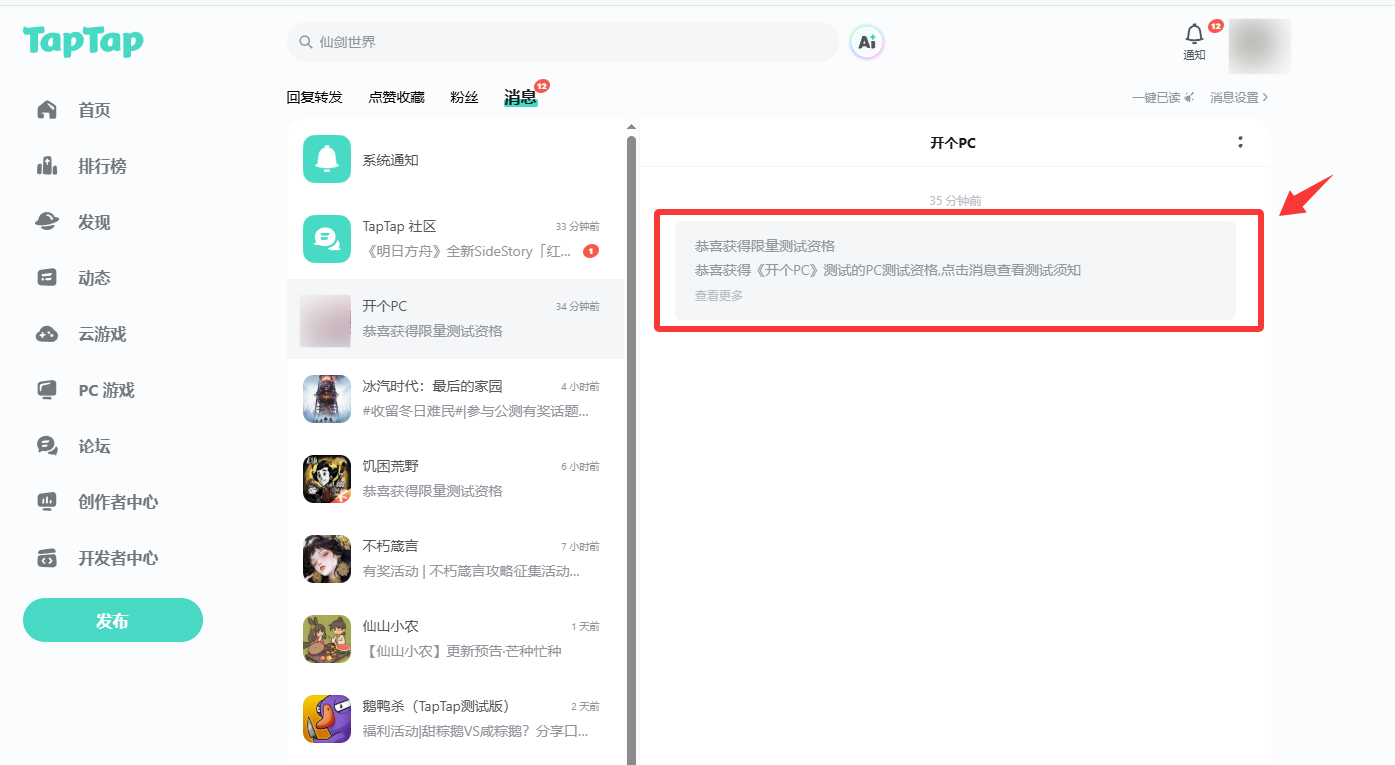Viewport: 1395px width, 765px height.
Task: Select the 论坛 menu label
Action: 95,446
